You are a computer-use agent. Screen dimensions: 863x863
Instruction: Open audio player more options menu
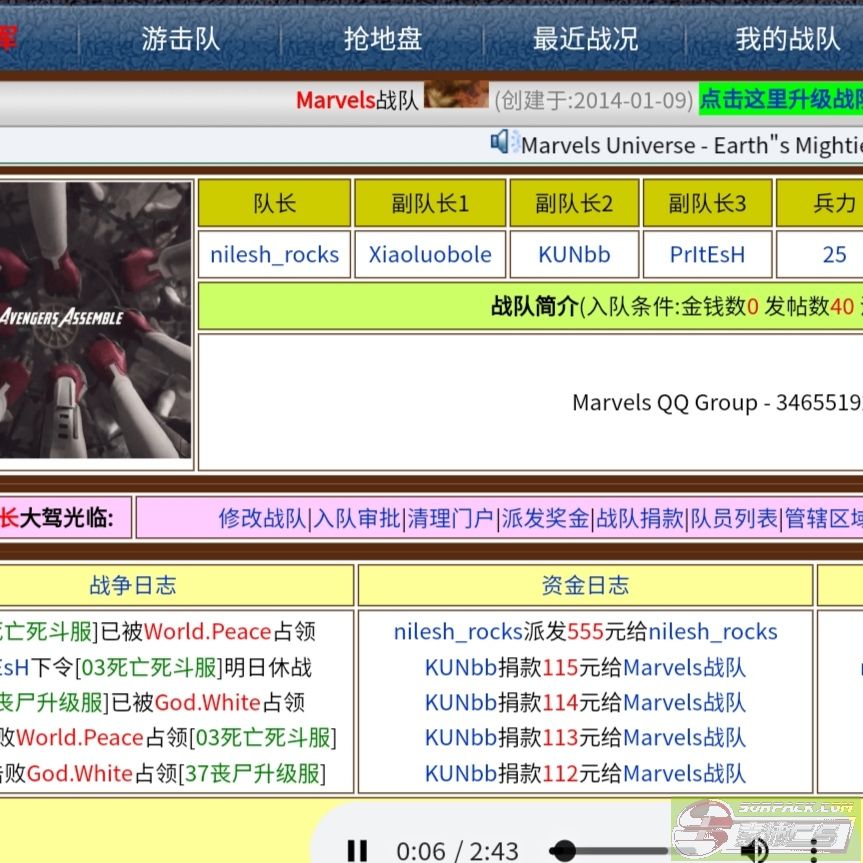pyautogui.click(x=814, y=850)
